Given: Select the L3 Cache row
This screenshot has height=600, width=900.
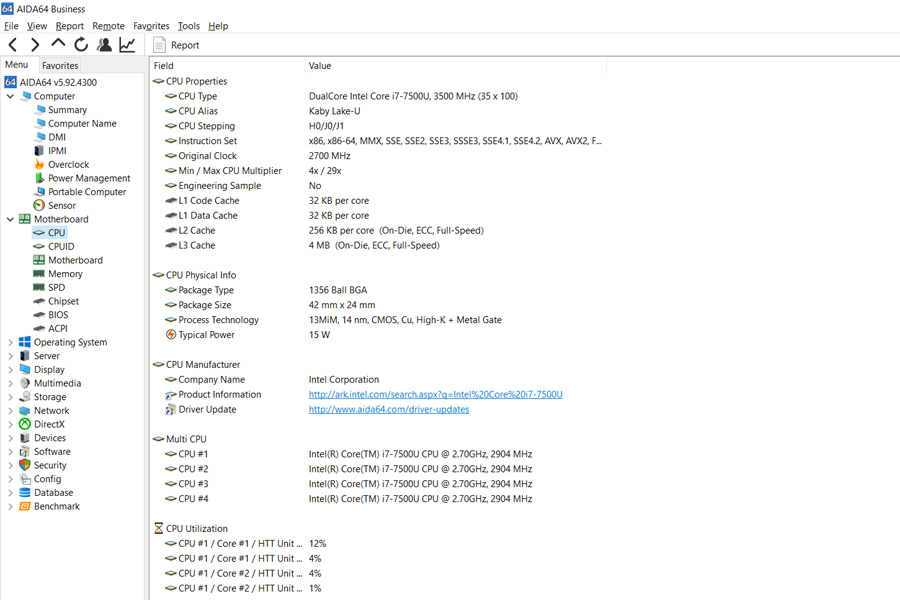Looking at the screenshot, I should coord(379,245).
